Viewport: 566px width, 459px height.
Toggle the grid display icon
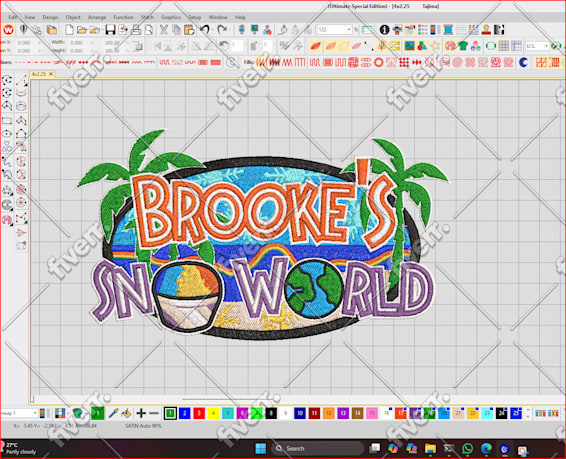click(504, 46)
